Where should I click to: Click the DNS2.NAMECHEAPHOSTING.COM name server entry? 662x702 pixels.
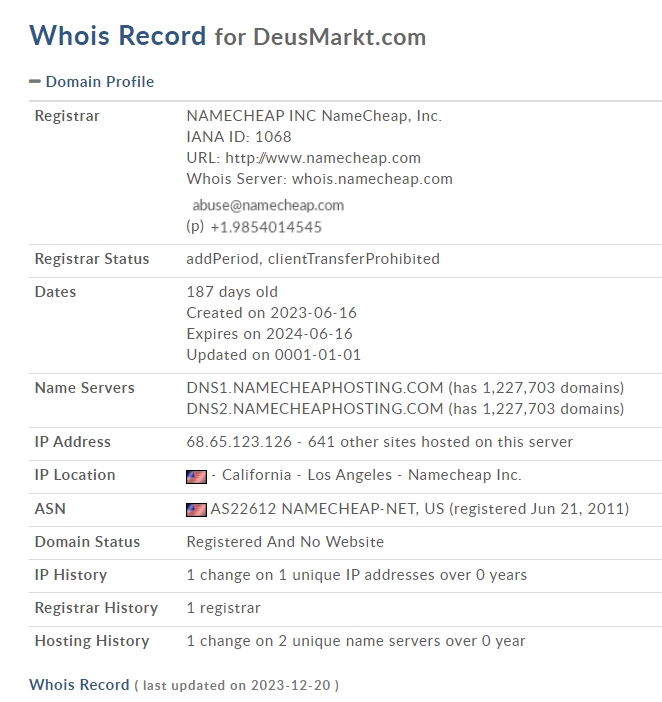(405, 409)
